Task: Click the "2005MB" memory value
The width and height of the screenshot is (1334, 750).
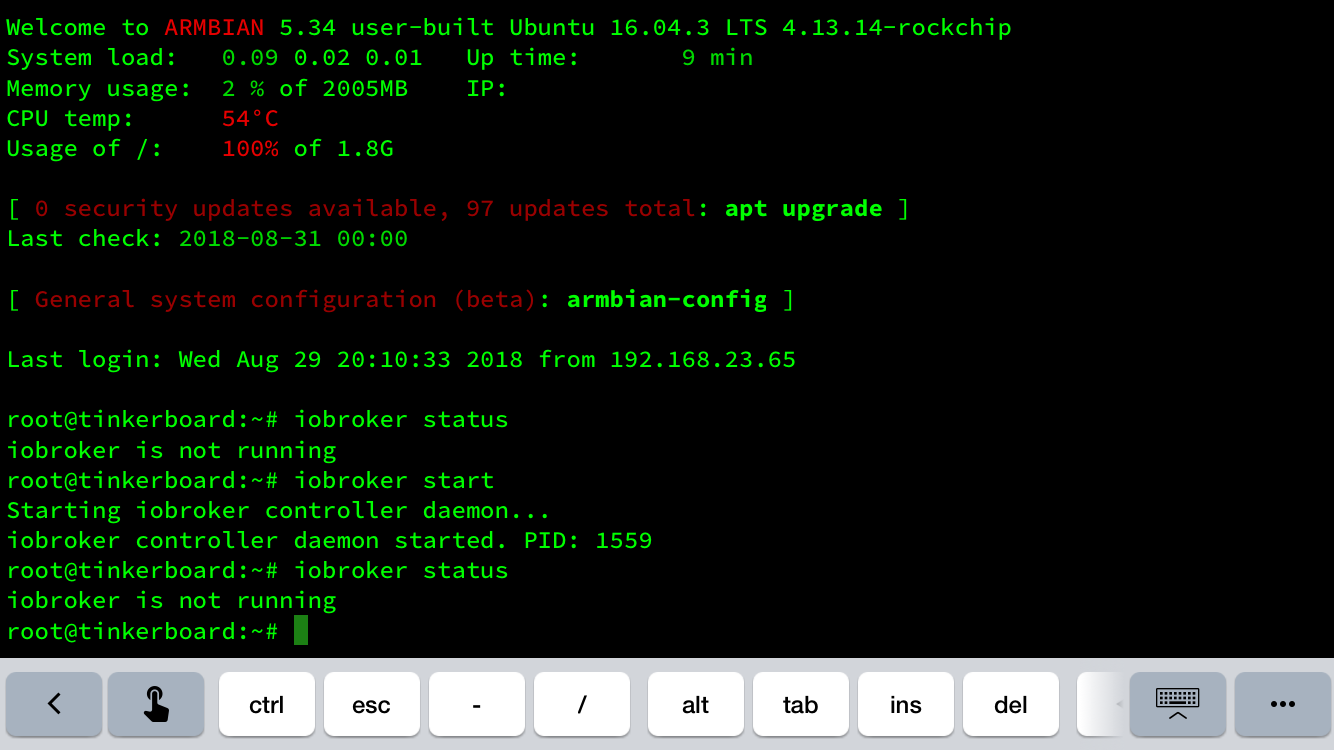Action: click(365, 88)
